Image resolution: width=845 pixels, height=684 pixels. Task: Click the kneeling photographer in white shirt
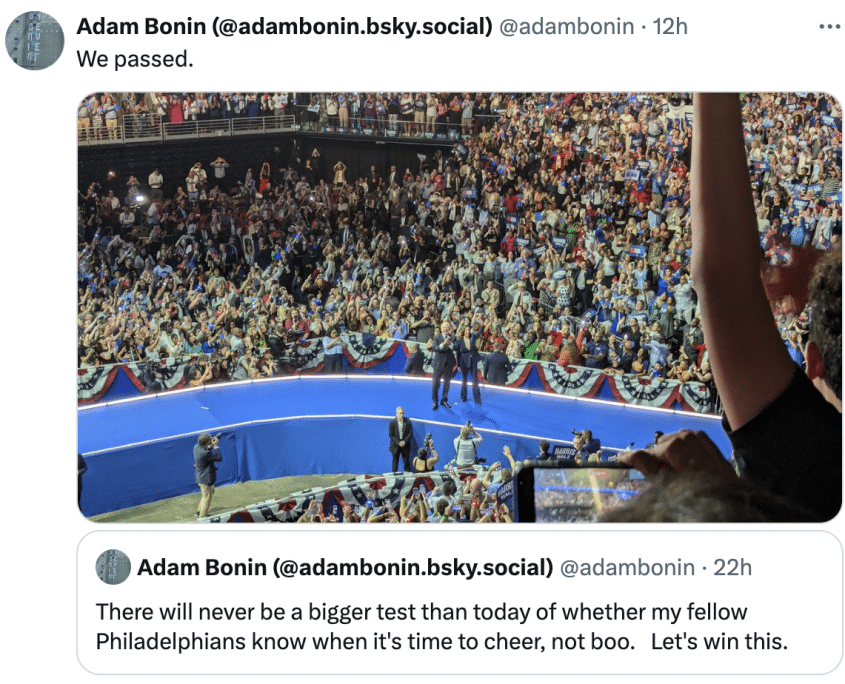pos(467,444)
